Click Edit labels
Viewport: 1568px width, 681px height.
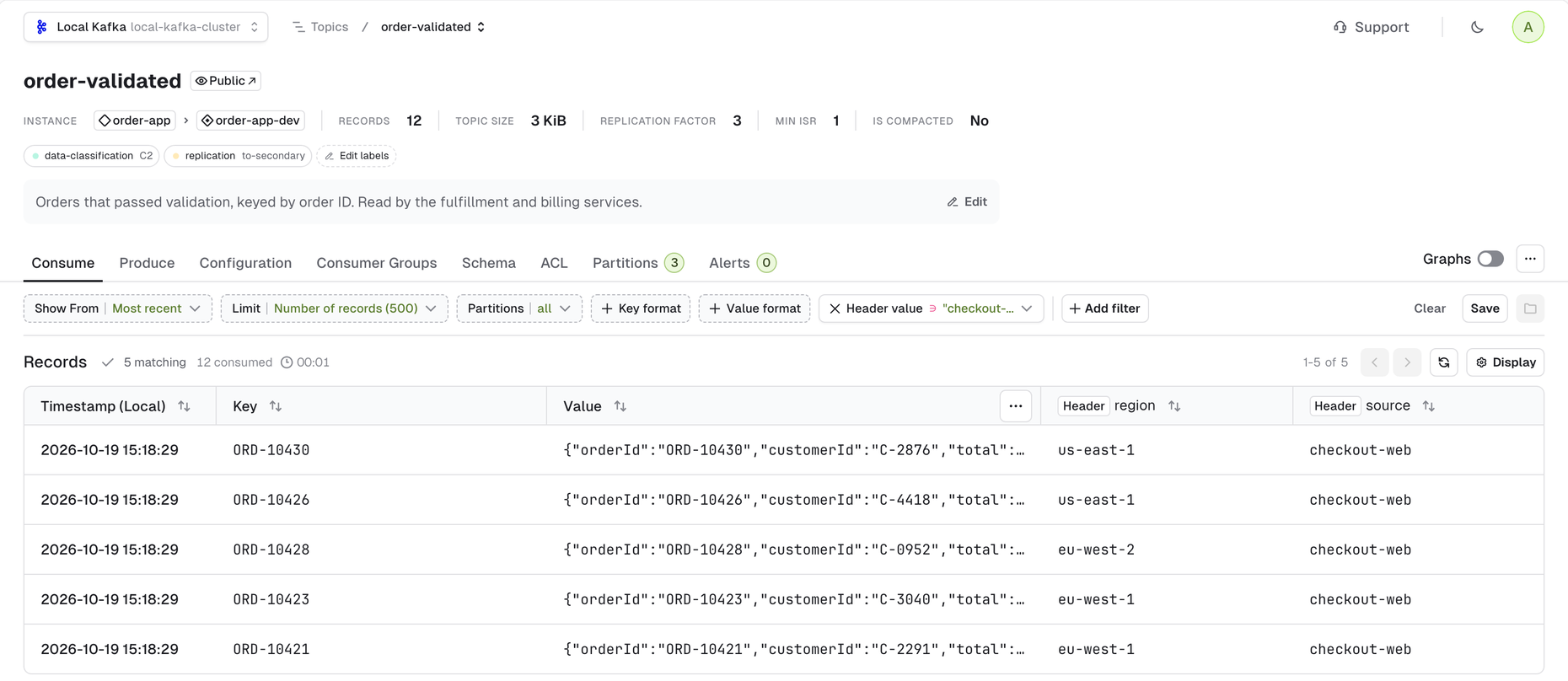357,156
